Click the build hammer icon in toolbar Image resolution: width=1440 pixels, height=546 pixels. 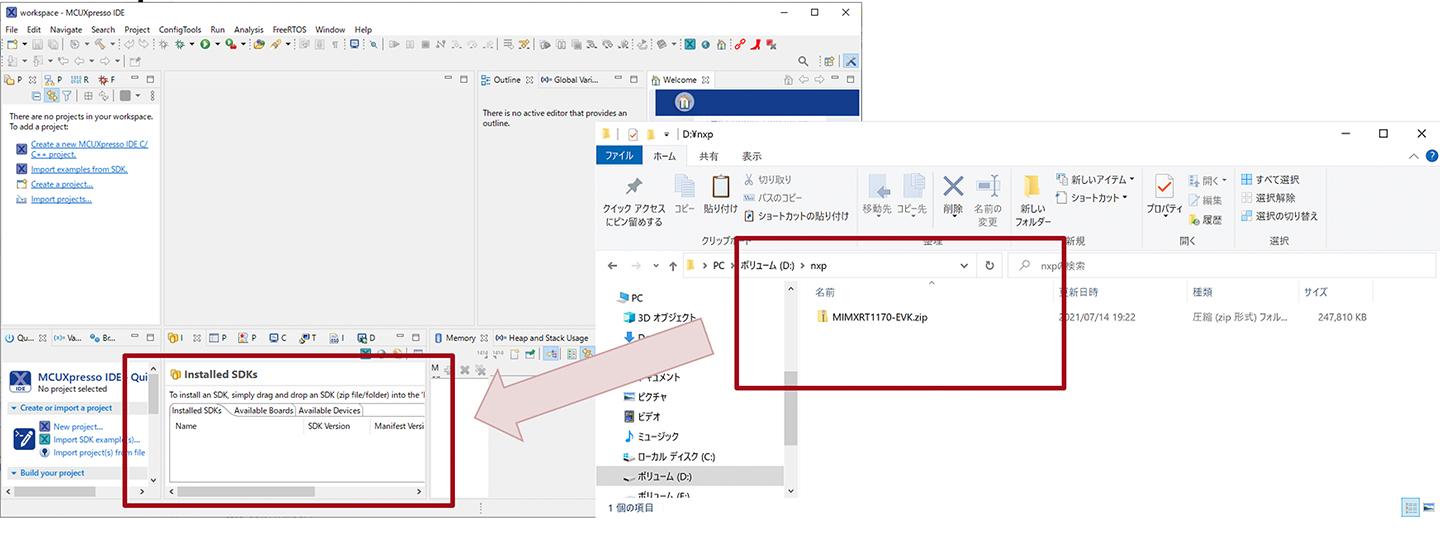pyautogui.click(x=100, y=44)
